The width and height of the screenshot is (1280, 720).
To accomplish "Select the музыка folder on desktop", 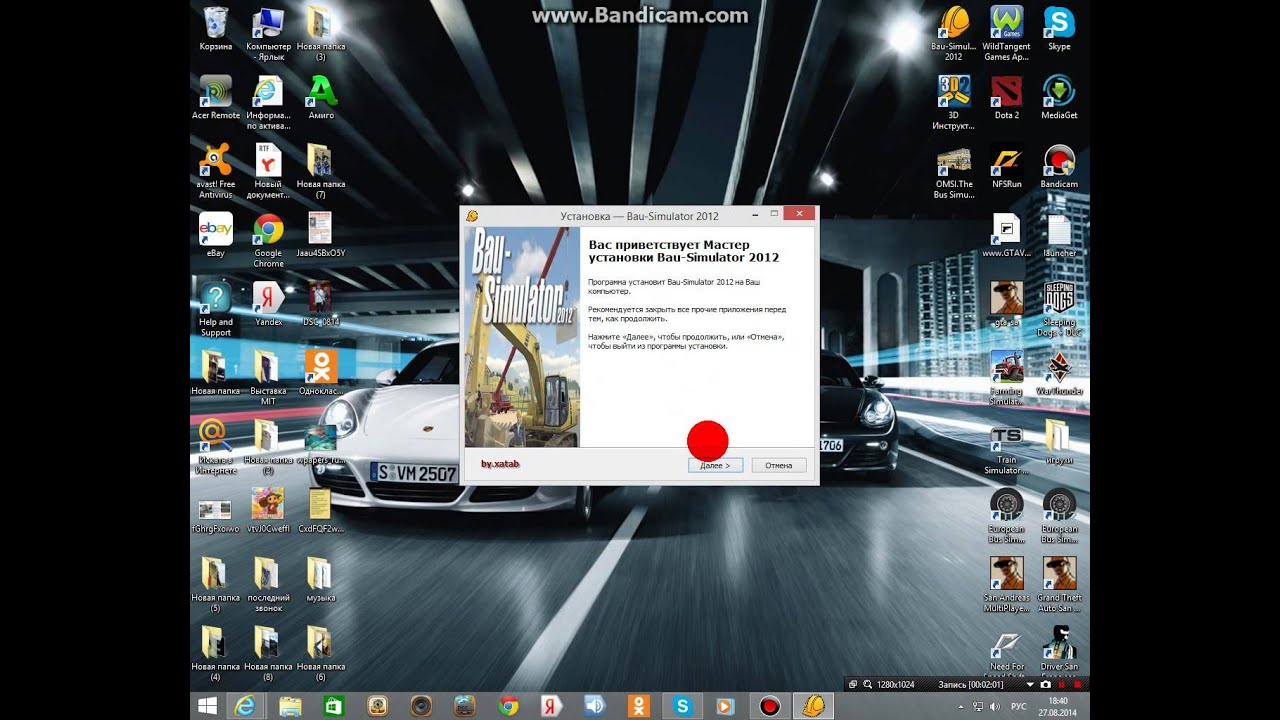I will tap(321, 580).
